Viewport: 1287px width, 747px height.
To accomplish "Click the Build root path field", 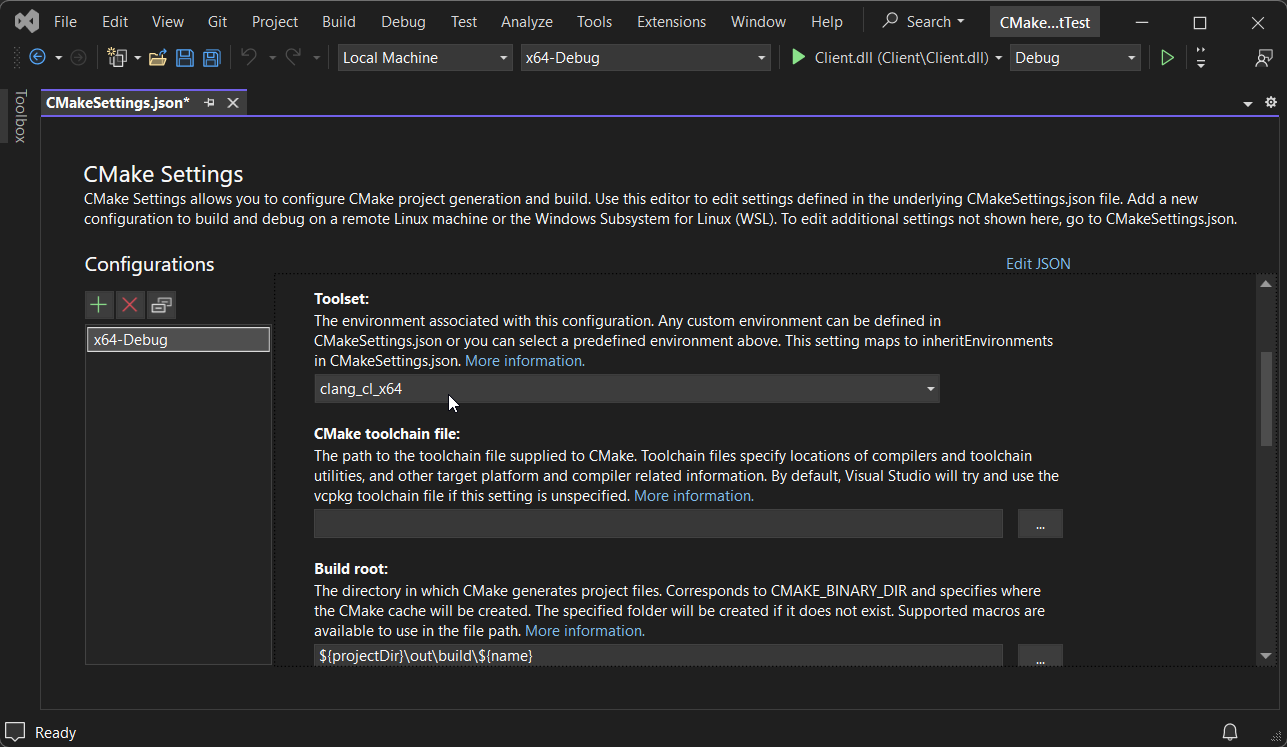I will pyautogui.click(x=658, y=656).
